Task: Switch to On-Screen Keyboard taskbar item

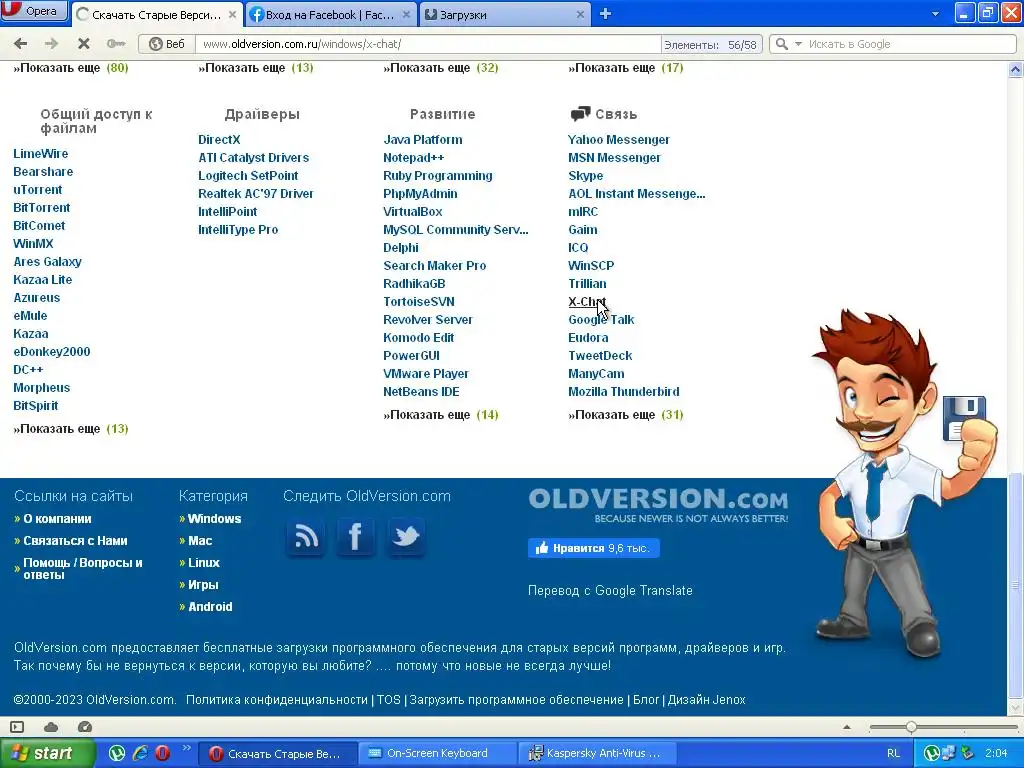Action: coord(438,753)
